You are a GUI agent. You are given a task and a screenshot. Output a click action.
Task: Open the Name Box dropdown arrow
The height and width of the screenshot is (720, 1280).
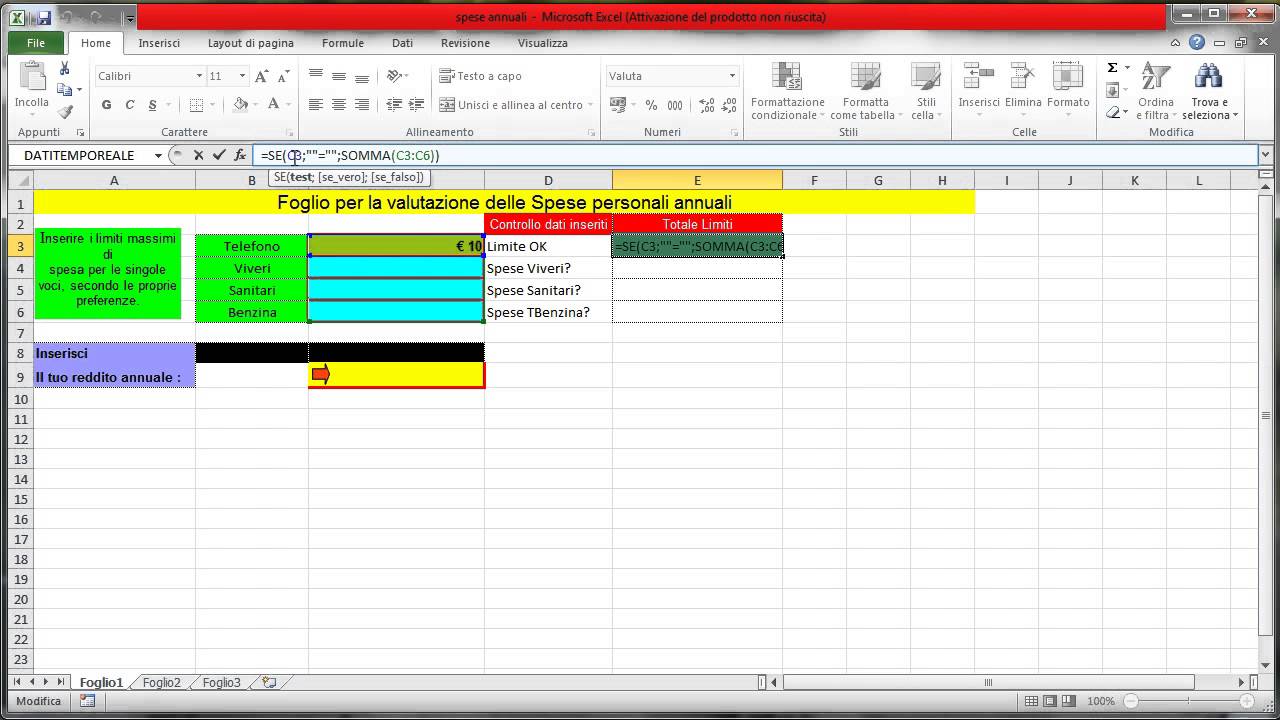158,155
